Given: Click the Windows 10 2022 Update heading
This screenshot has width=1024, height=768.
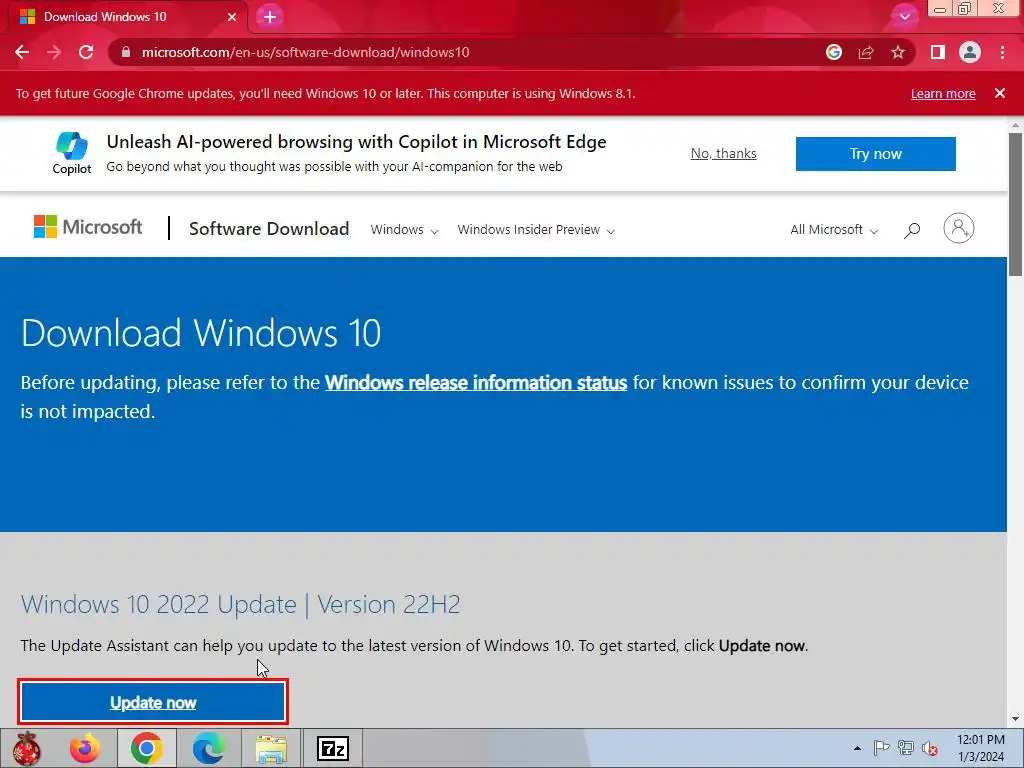Looking at the screenshot, I should (x=240, y=604).
